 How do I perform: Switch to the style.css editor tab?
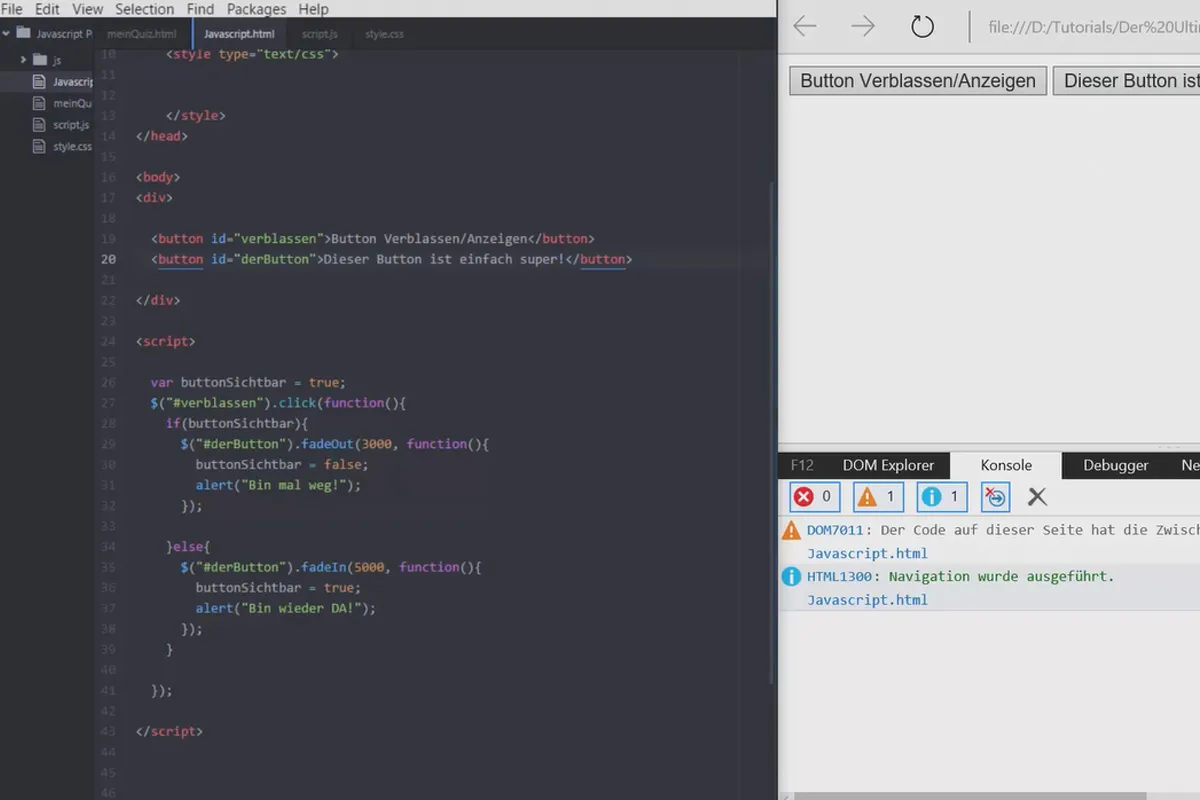(x=384, y=34)
